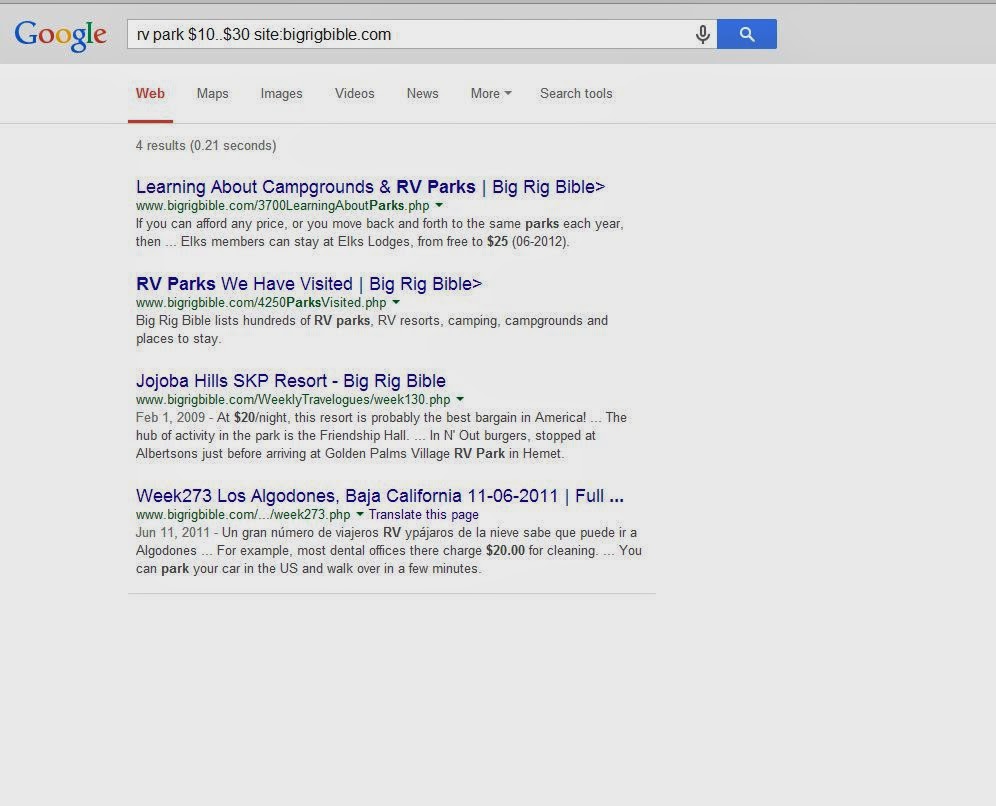This screenshot has width=996, height=806.
Task: Click www.bigrigbible.com/4250ParksVisited.php URL text
Action: [261, 303]
